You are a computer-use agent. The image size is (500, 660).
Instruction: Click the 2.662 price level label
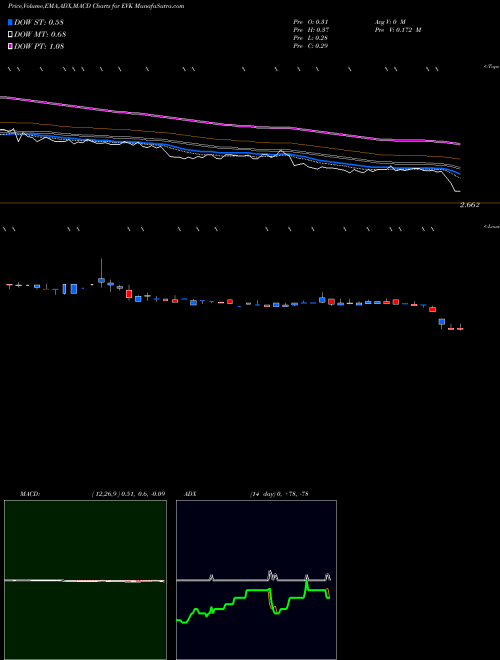point(470,205)
